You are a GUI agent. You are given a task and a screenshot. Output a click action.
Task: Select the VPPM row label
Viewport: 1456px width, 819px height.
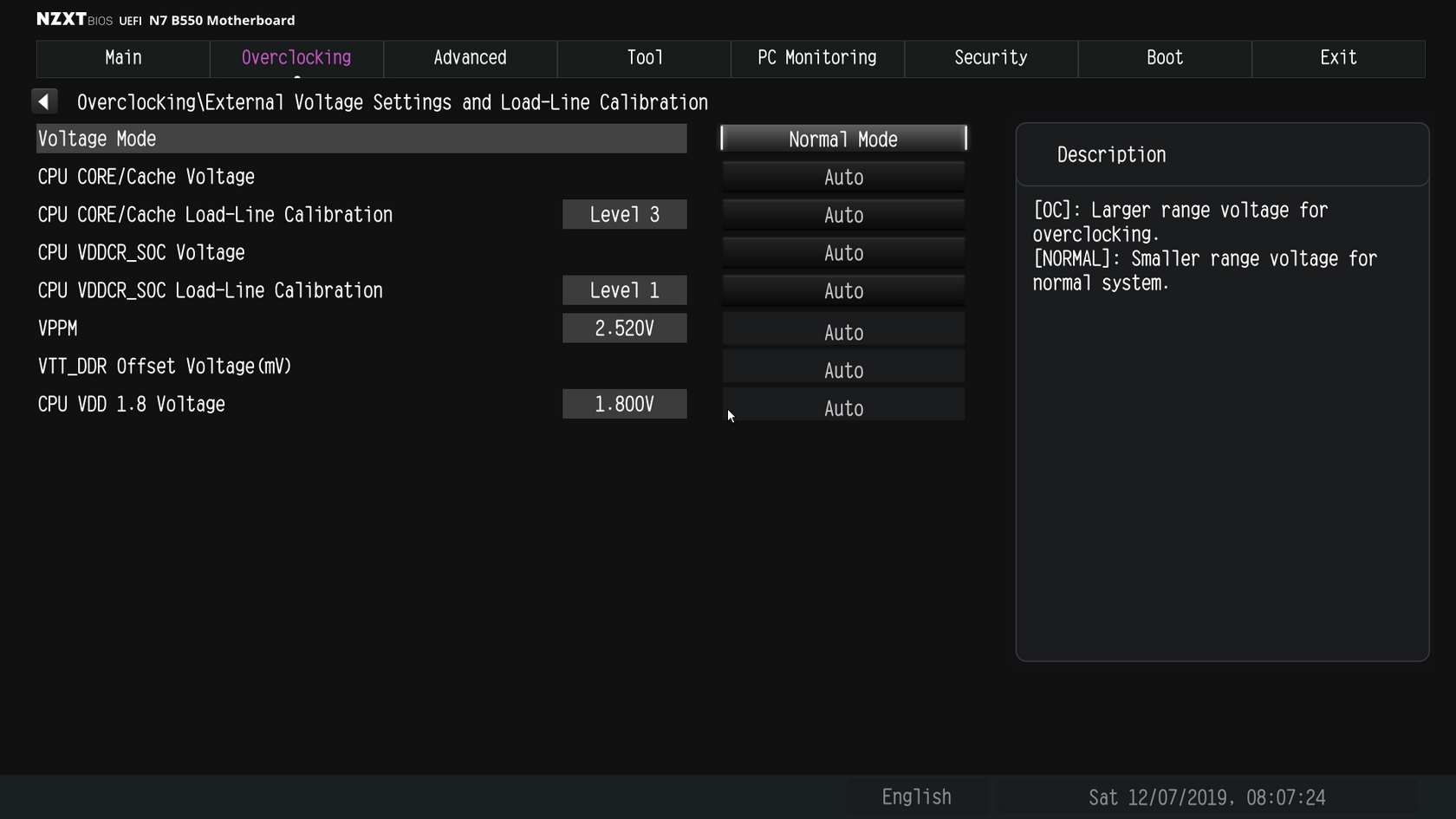coord(58,328)
